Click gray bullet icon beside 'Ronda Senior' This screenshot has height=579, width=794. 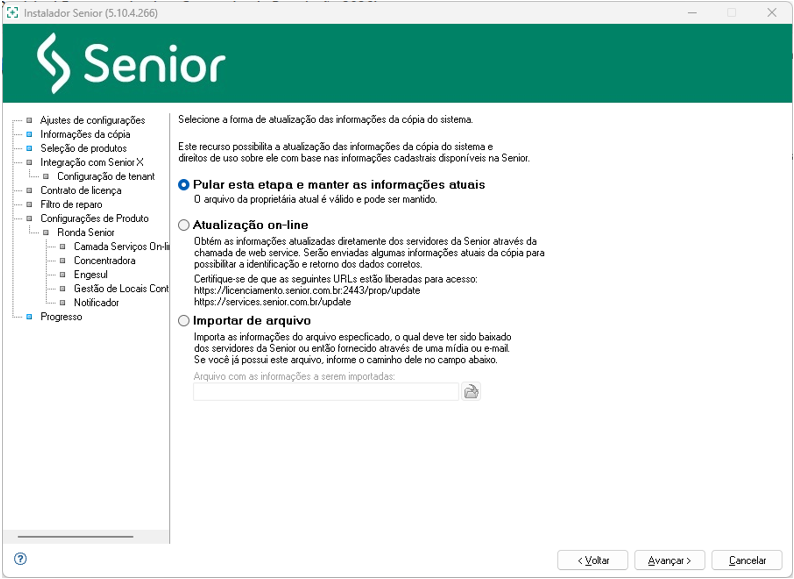click(x=46, y=233)
